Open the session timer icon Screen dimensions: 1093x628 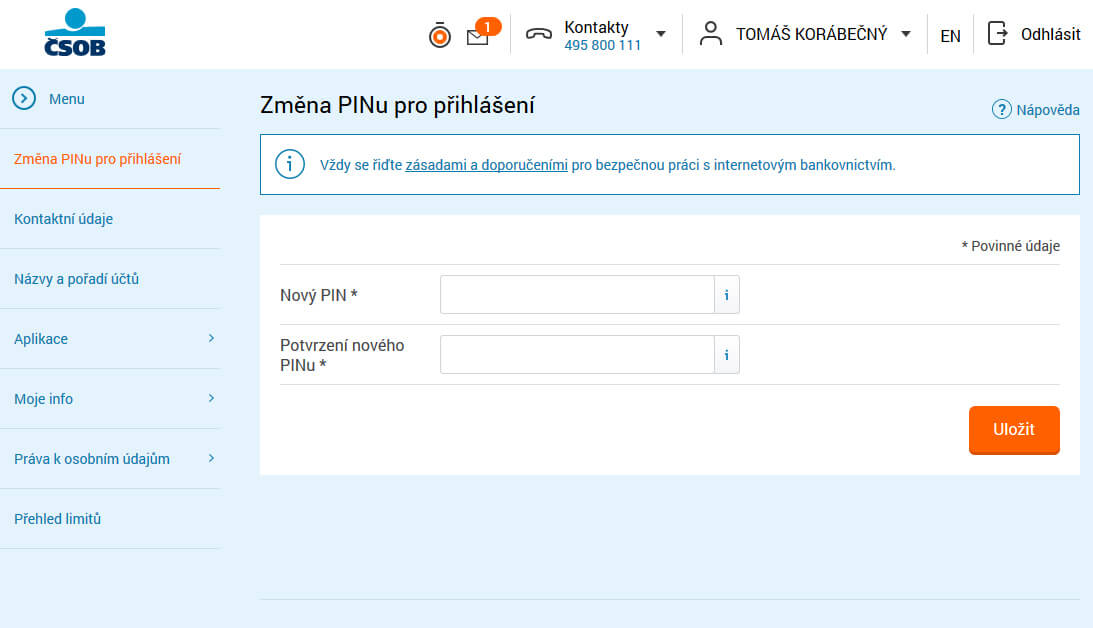point(439,35)
